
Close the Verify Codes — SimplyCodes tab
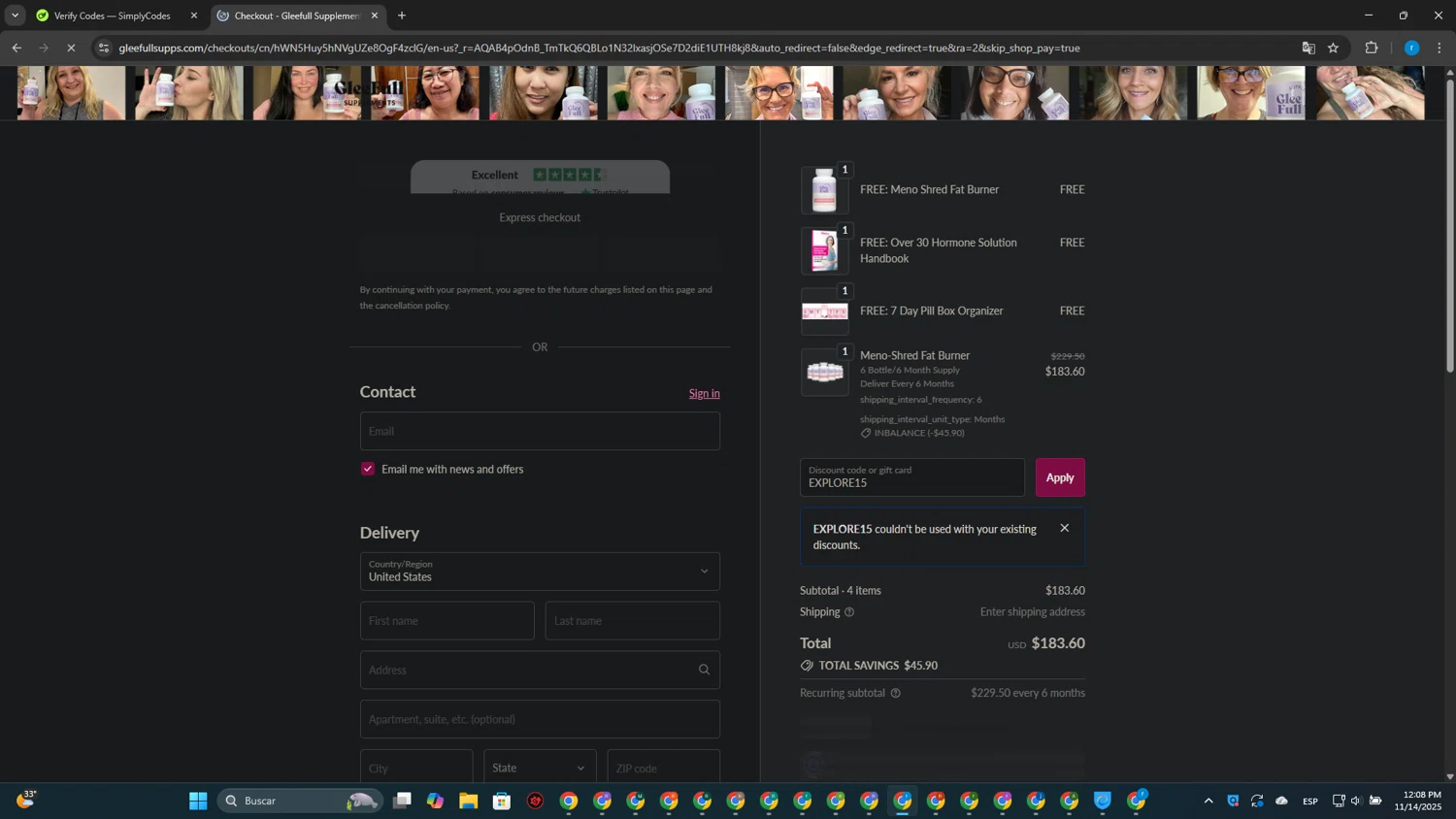(x=194, y=16)
